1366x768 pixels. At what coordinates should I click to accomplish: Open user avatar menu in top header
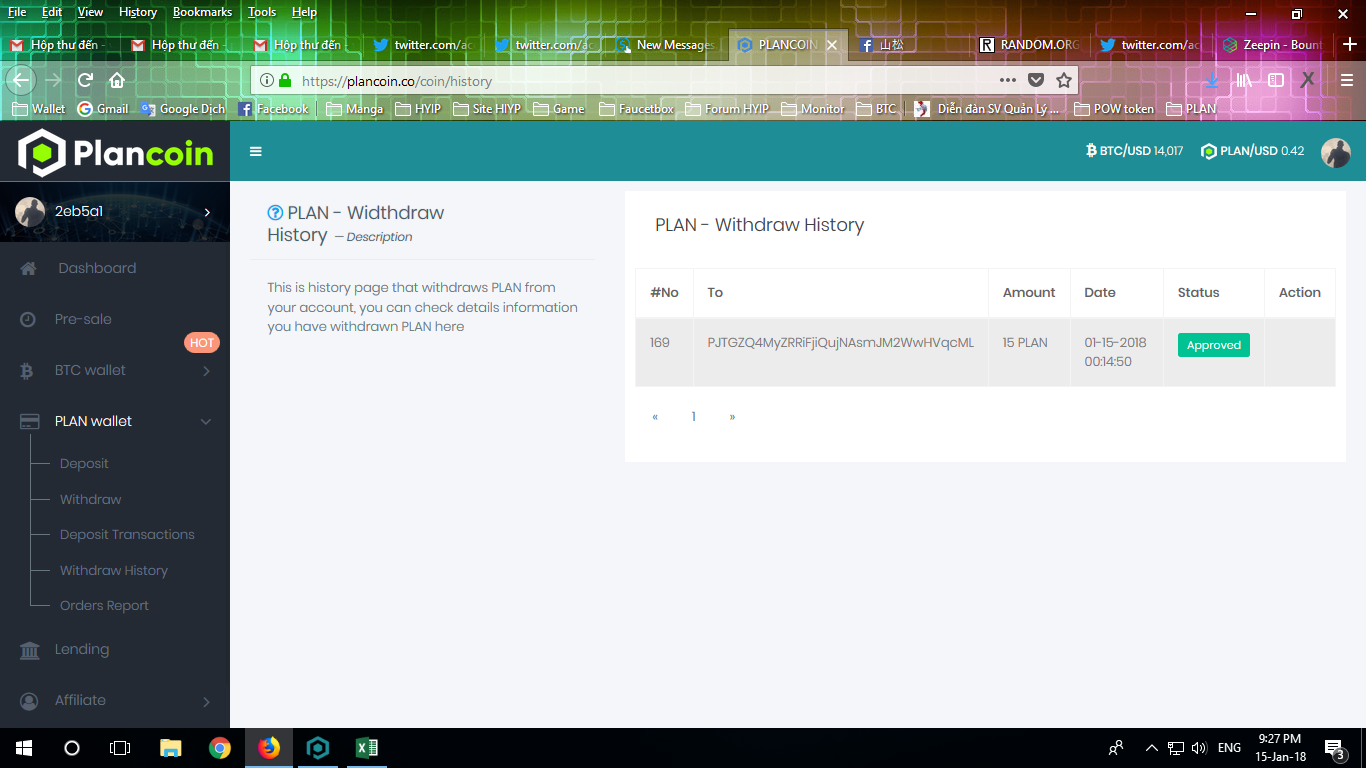(1335, 152)
